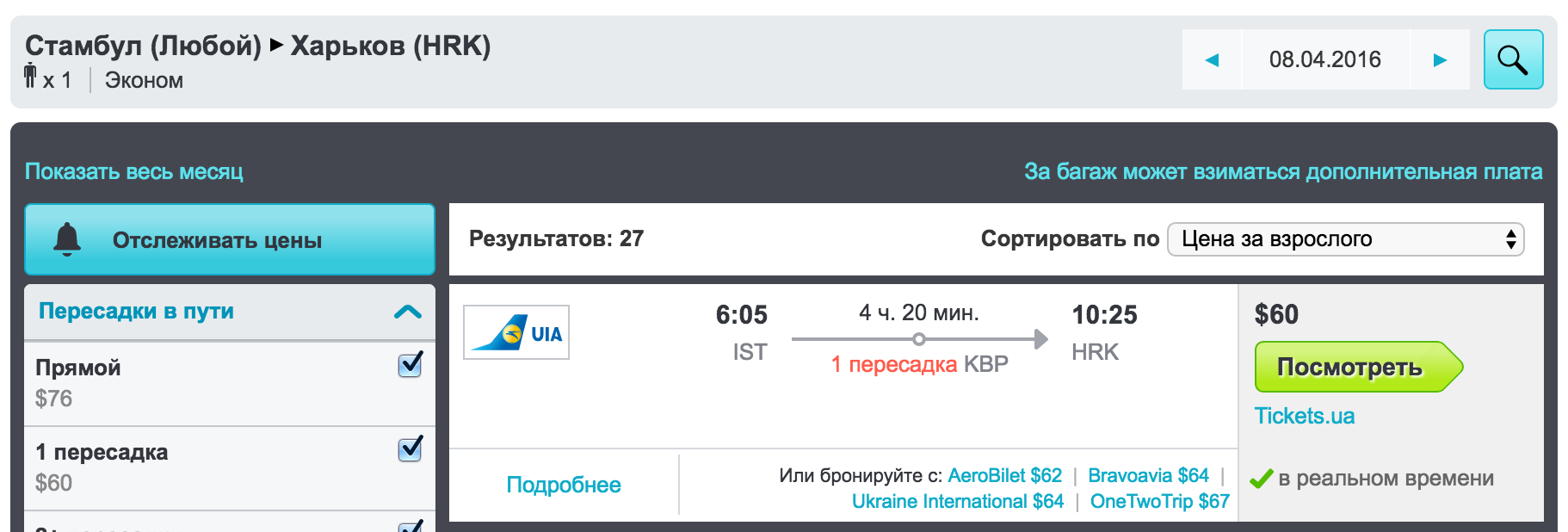The height and width of the screenshot is (532, 1568).
Task: Click the magnifying glass search button
Action: click(1512, 59)
